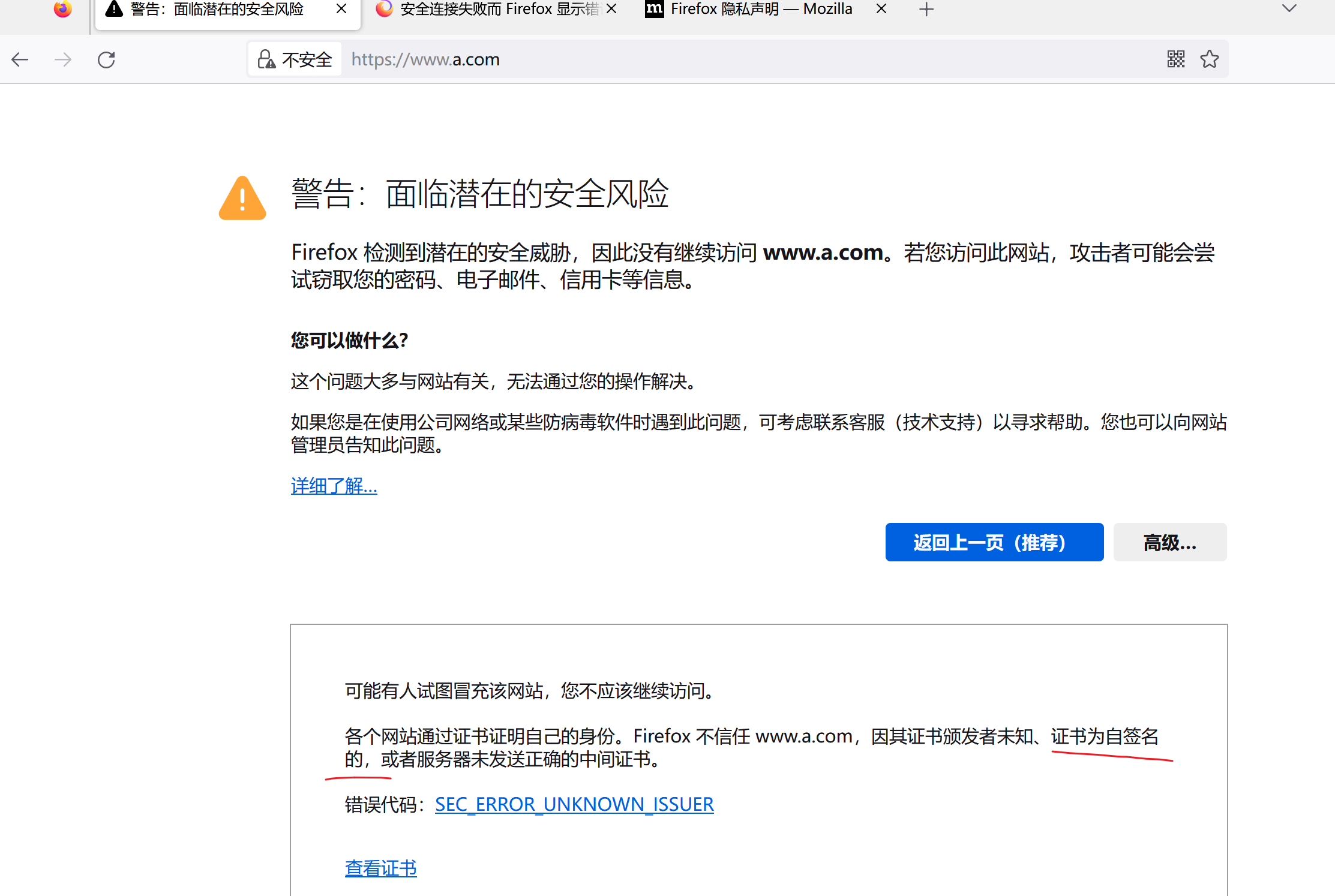Screen dimensions: 1335x896
Task: Click the forward navigation arrow
Action: [x=63, y=59]
